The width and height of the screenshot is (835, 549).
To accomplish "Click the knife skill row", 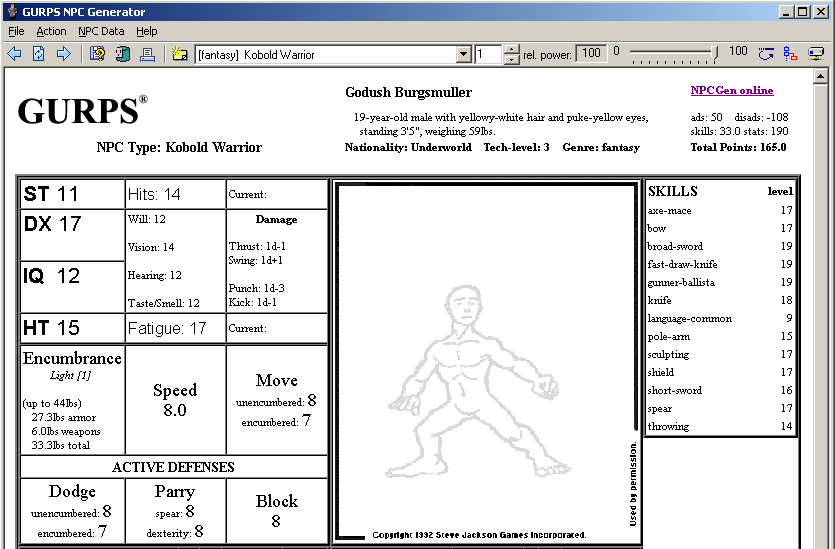I will 720,300.
